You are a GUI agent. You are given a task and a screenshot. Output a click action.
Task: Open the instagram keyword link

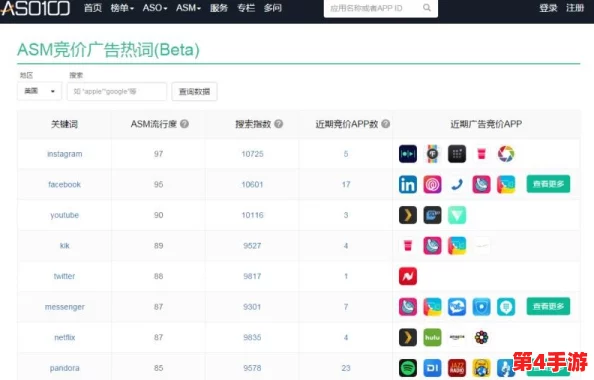click(64, 154)
